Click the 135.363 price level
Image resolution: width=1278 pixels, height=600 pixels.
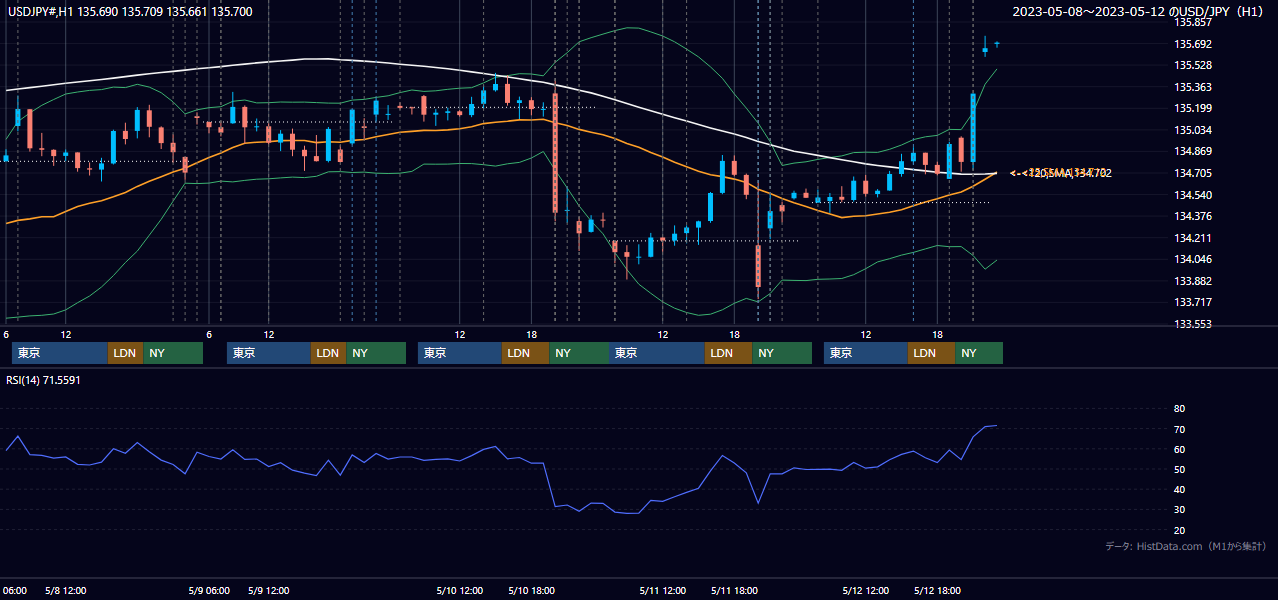coord(1192,87)
